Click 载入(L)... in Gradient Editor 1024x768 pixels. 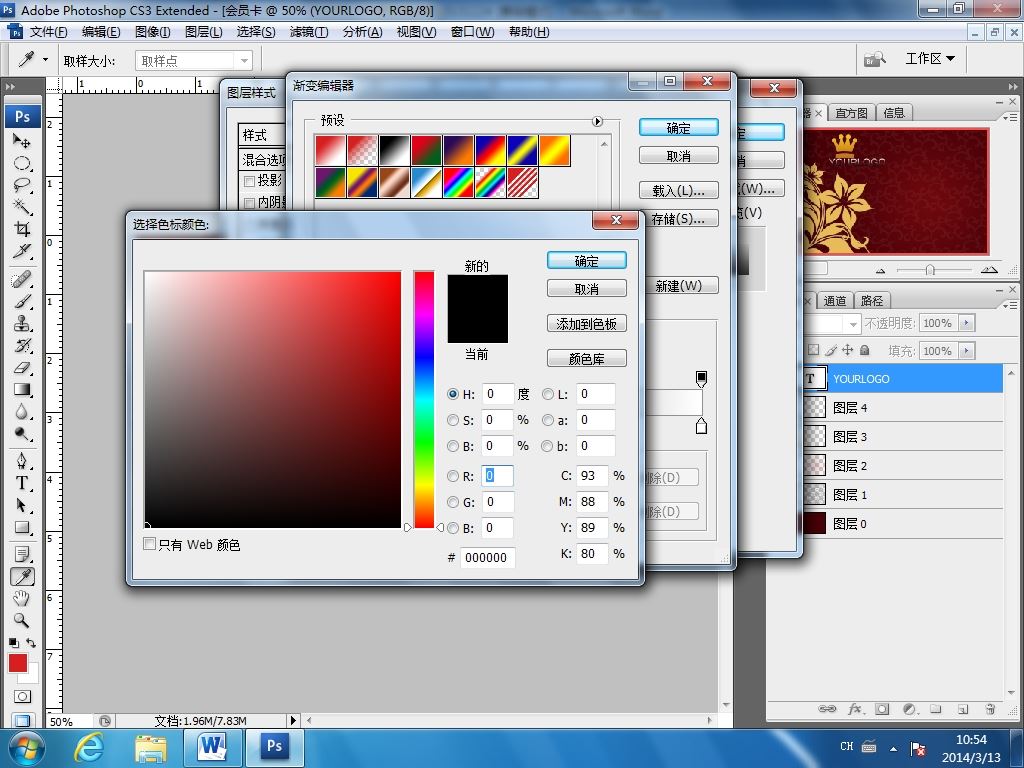679,191
